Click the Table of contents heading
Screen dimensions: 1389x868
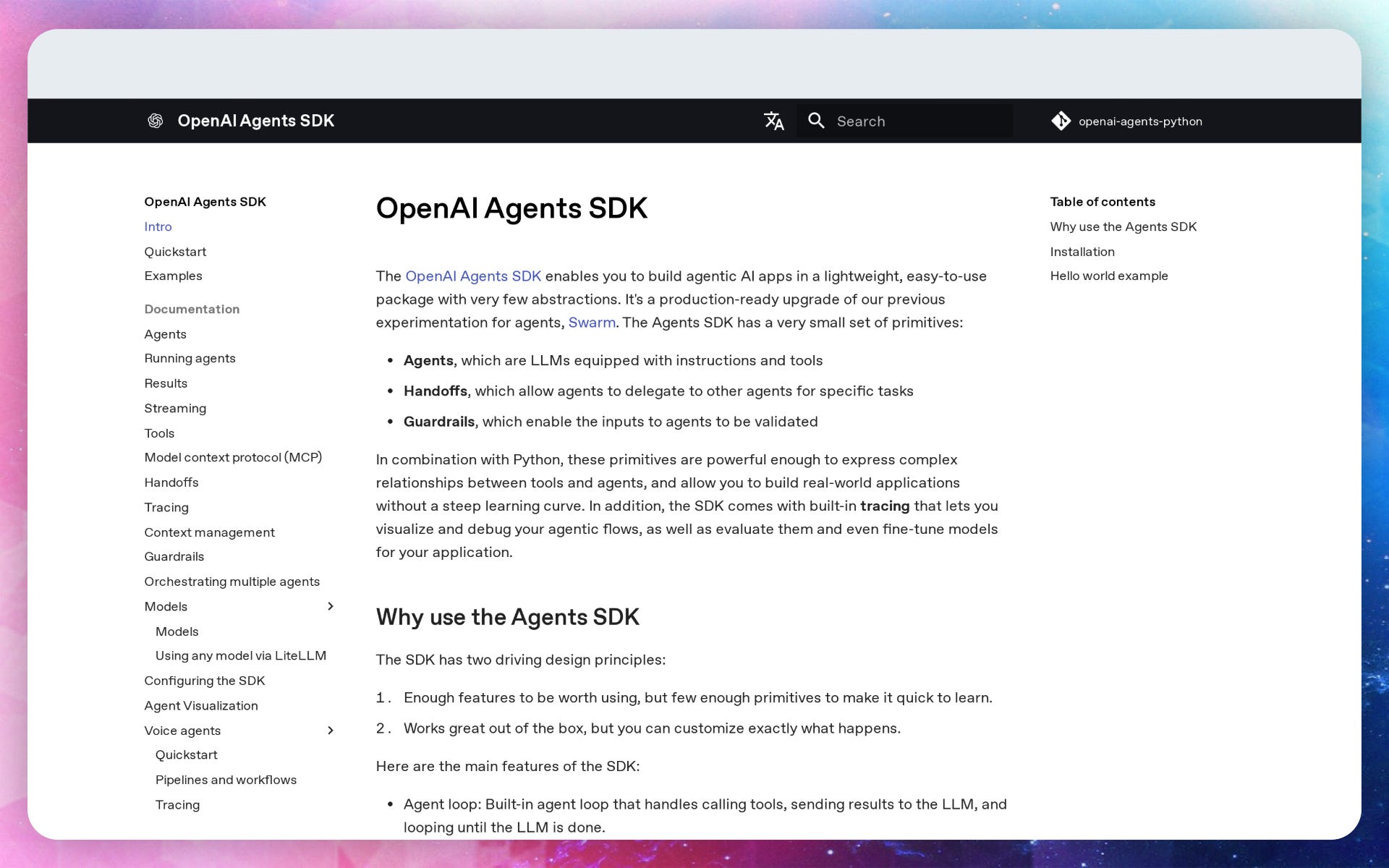click(x=1103, y=202)
